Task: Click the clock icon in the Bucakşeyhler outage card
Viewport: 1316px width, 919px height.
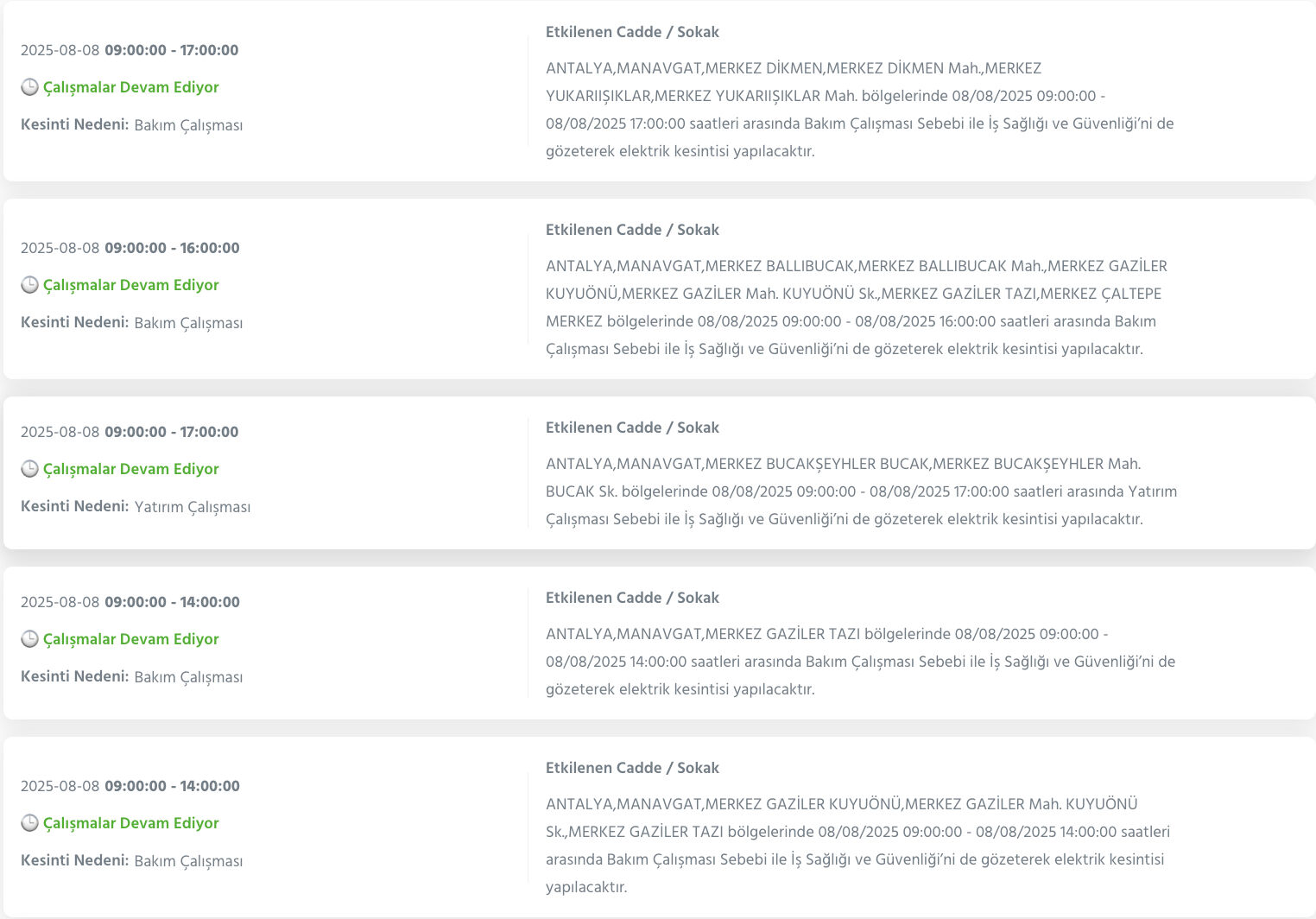Action: 29,469
